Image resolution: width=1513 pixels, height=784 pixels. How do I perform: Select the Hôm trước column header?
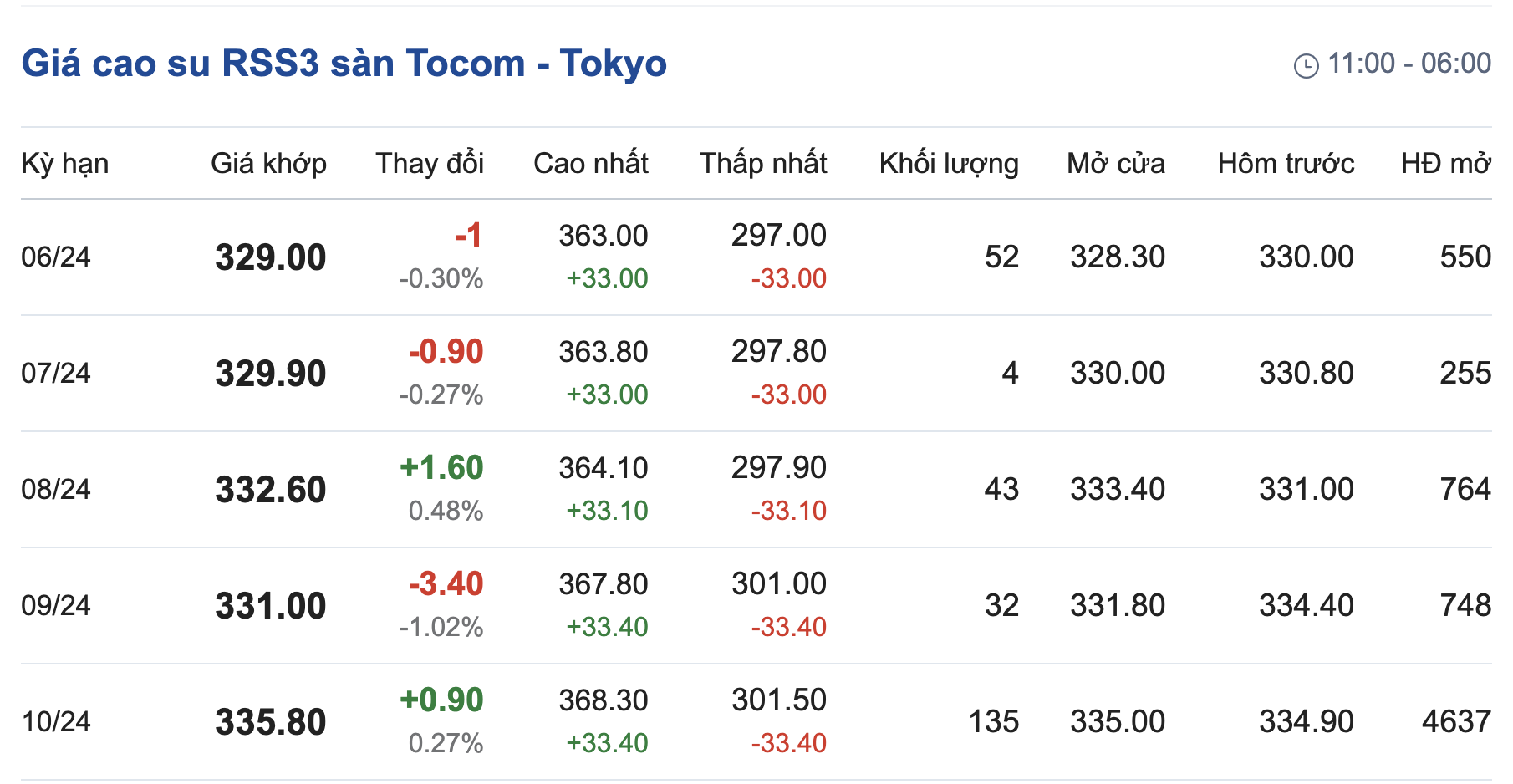1286,164
